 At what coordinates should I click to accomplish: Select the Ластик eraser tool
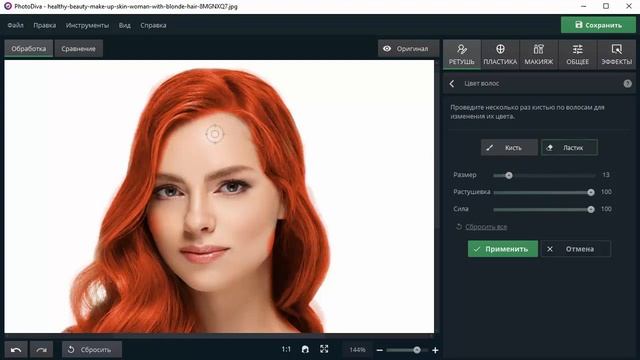(569, 148)
